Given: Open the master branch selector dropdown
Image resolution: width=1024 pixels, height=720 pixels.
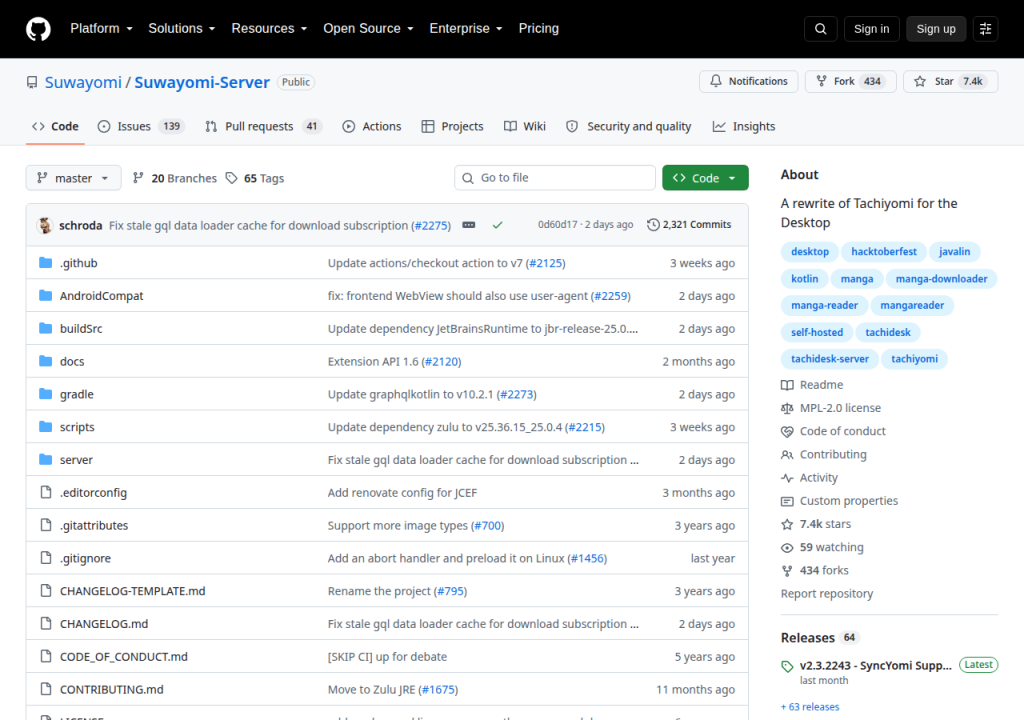Looking at the screenshot, I should tap(73, 178).
